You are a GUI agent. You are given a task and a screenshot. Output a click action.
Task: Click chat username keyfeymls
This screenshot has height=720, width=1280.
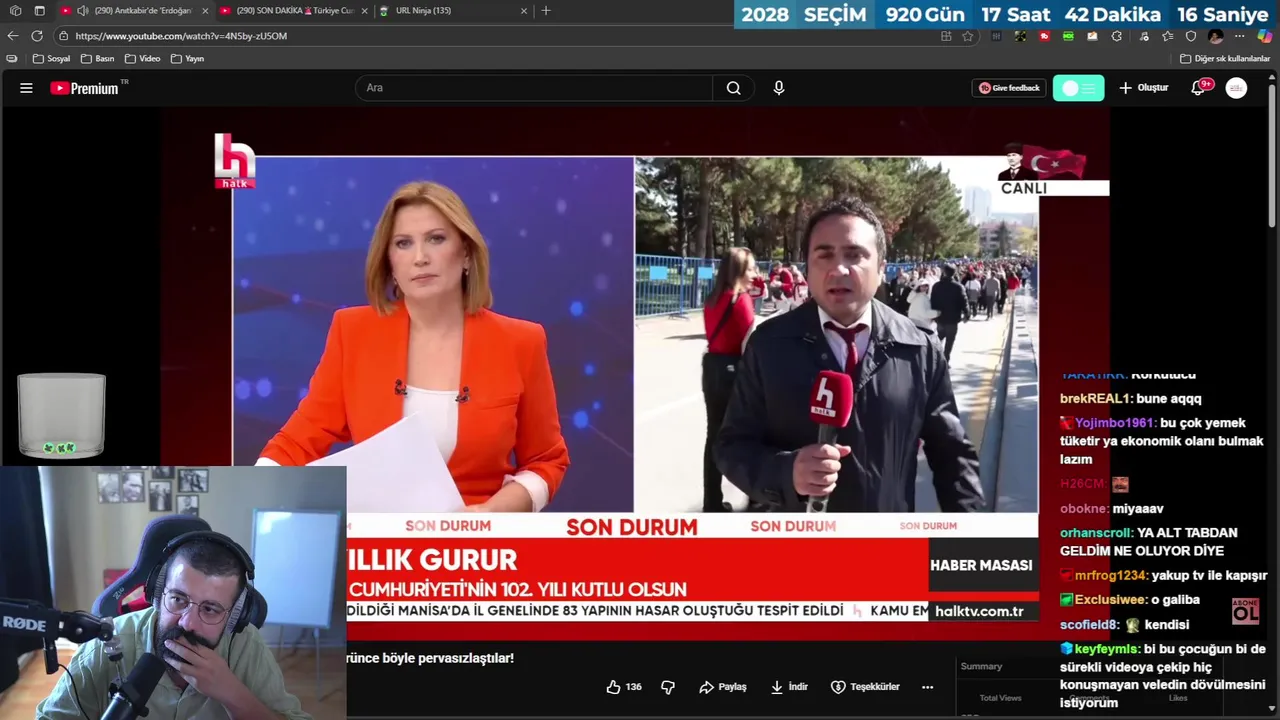1107,649
